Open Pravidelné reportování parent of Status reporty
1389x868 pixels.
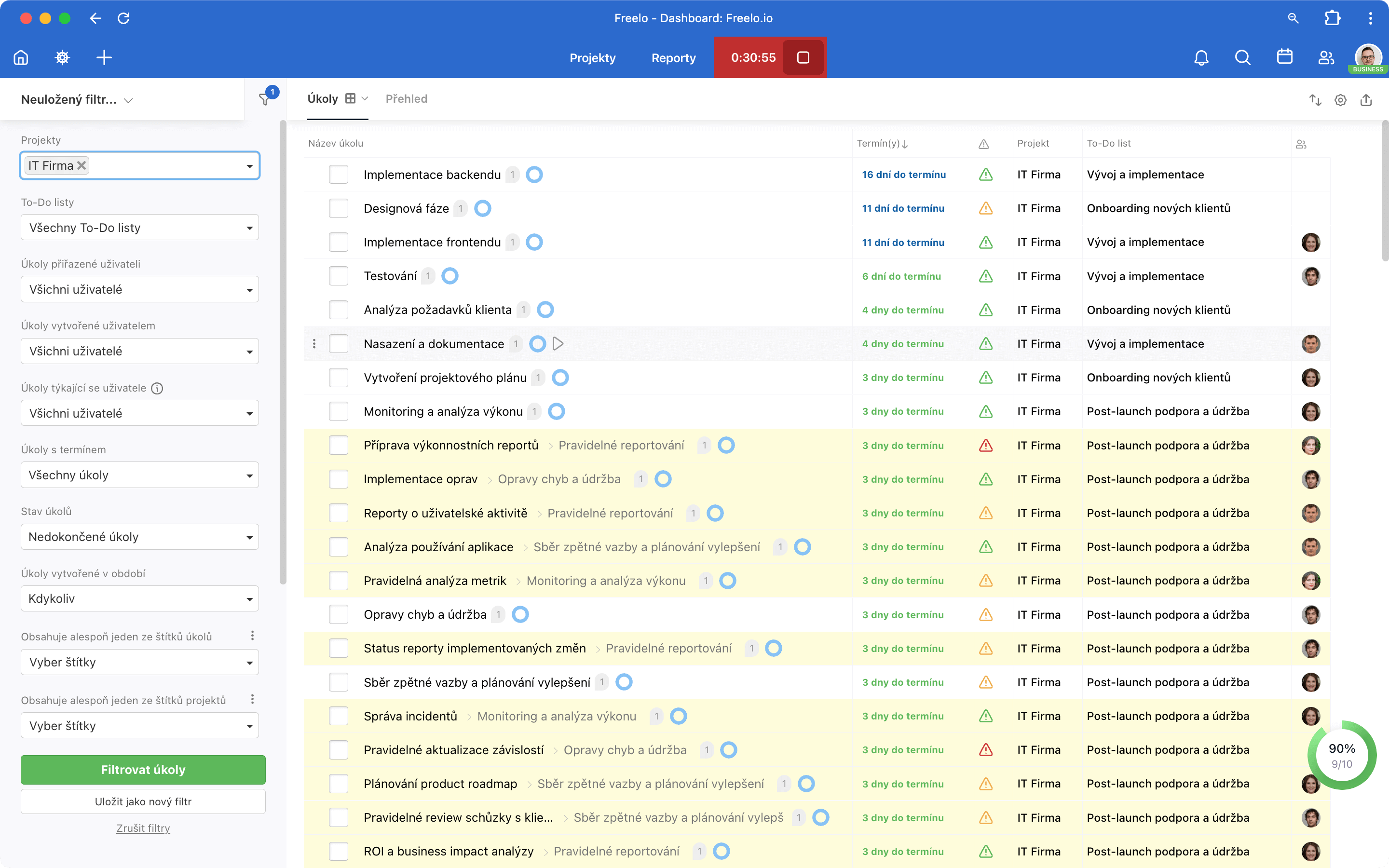coord(668,649)
